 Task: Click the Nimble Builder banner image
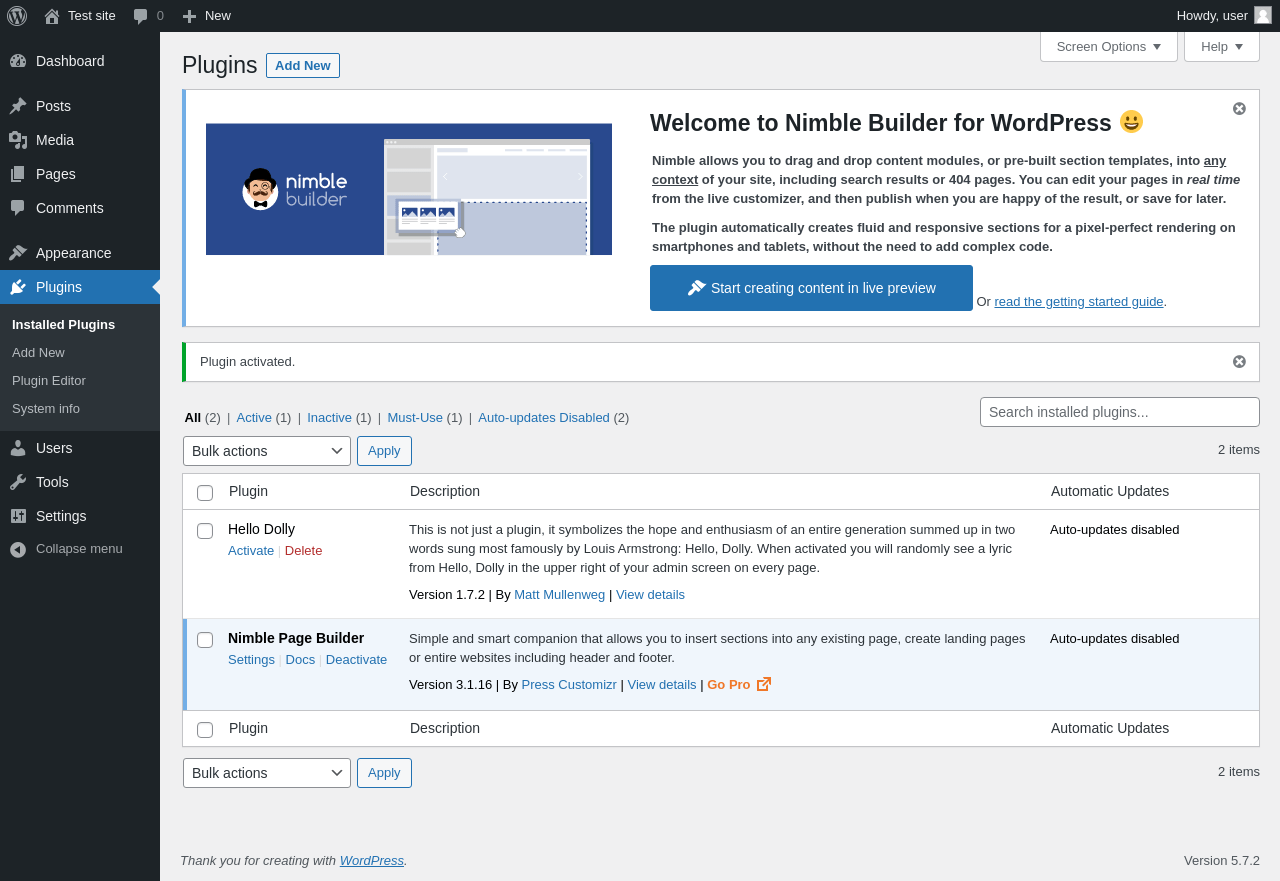pos(409,189)
